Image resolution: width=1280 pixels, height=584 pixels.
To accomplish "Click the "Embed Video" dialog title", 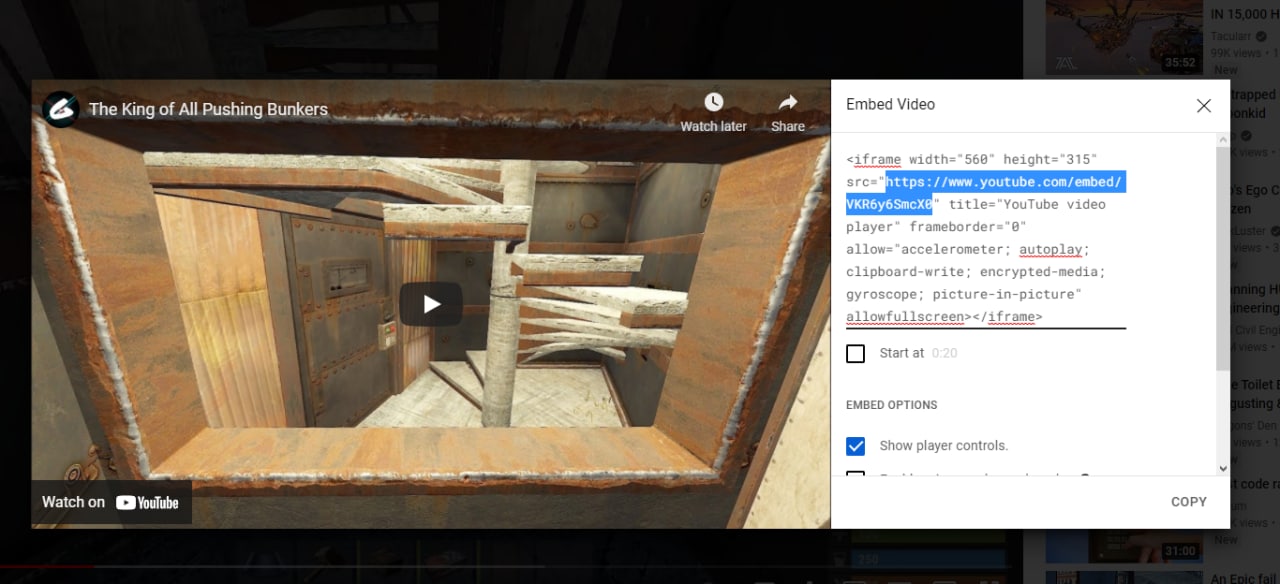I will tap(891, 104).
